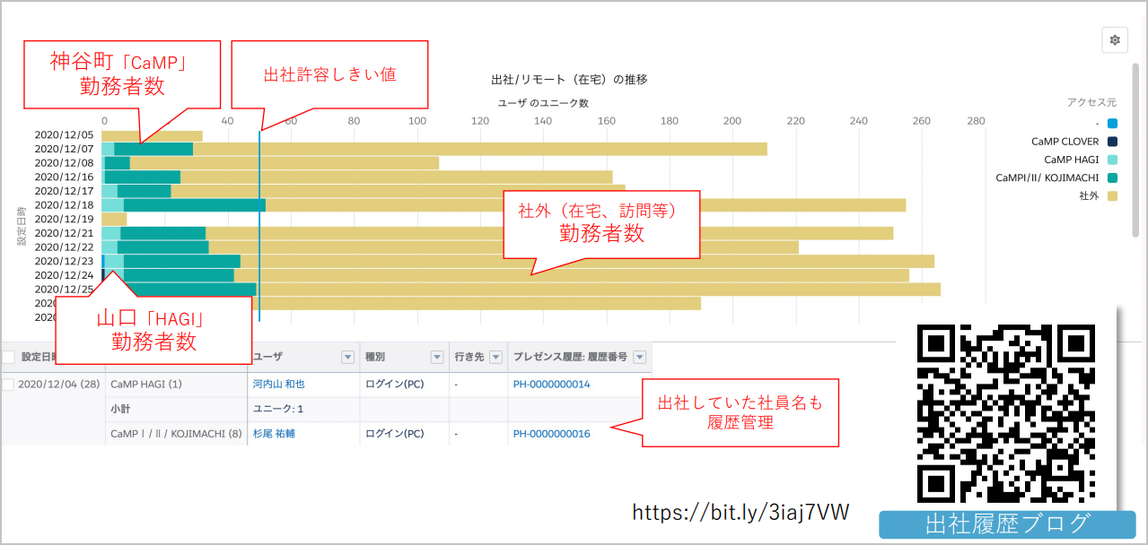This screenshot has height=545, width=1148.
Task: Click the 出社履歴ブログ banner
Action: [1006, 524]
